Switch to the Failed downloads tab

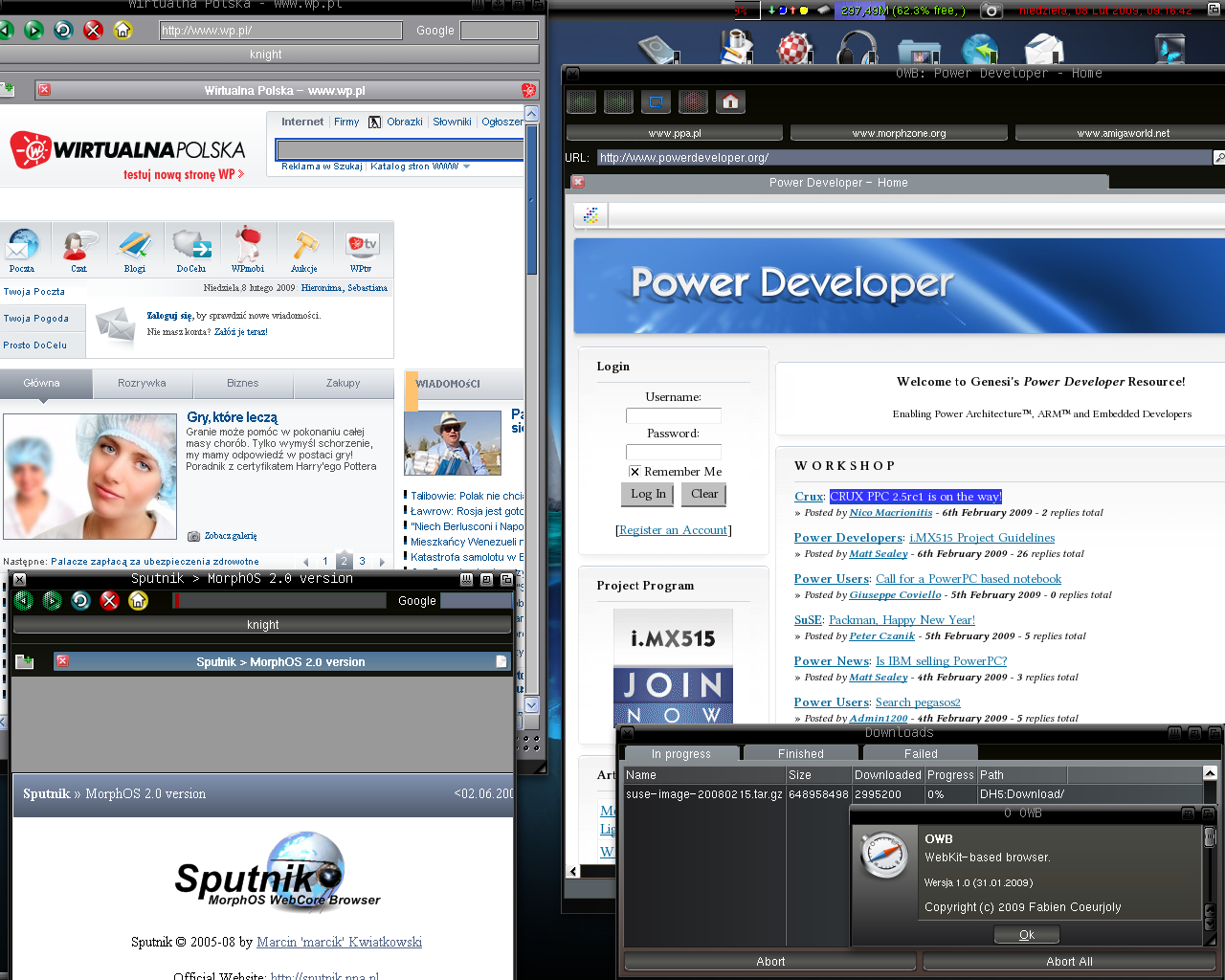coord(921,754)
